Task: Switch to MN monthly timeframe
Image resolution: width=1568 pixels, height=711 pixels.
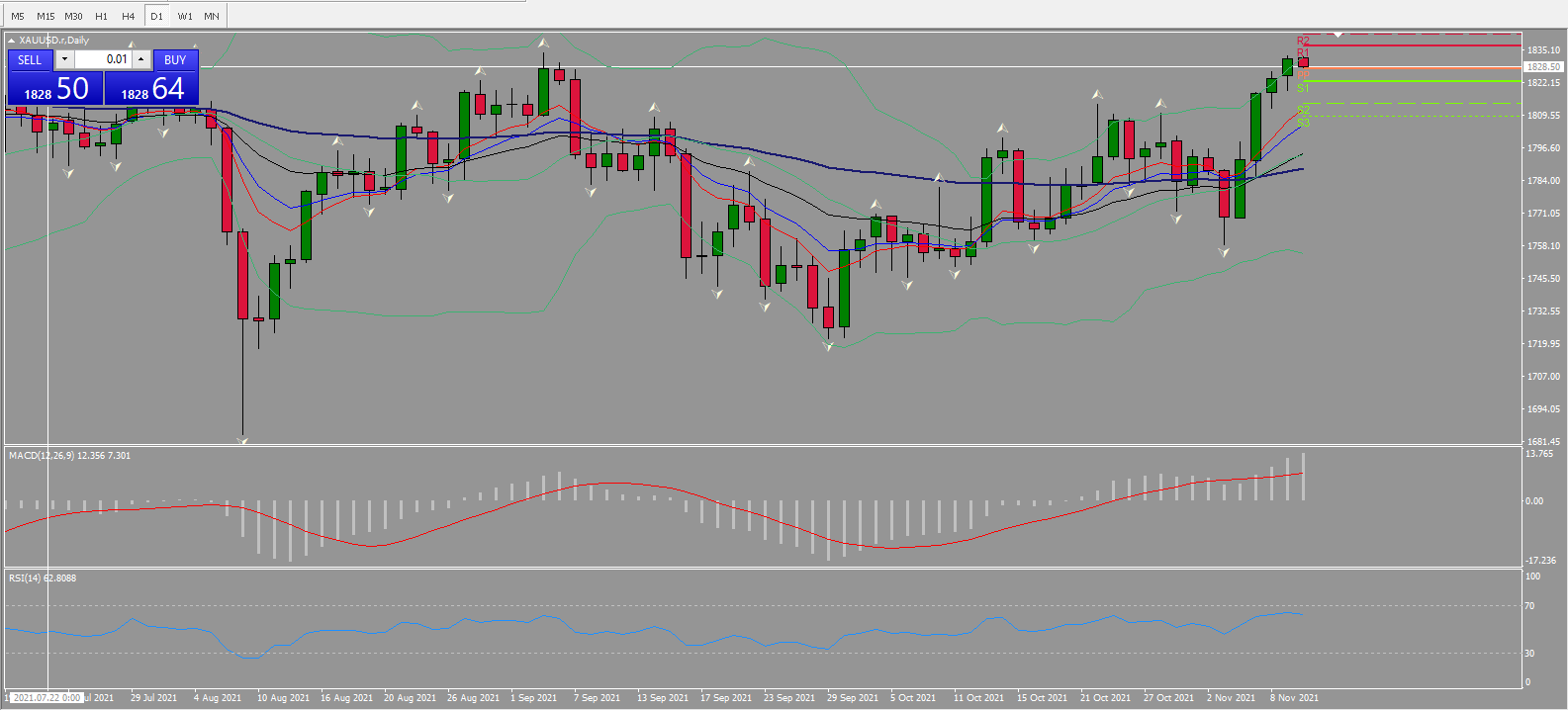Action: (212, 16)
